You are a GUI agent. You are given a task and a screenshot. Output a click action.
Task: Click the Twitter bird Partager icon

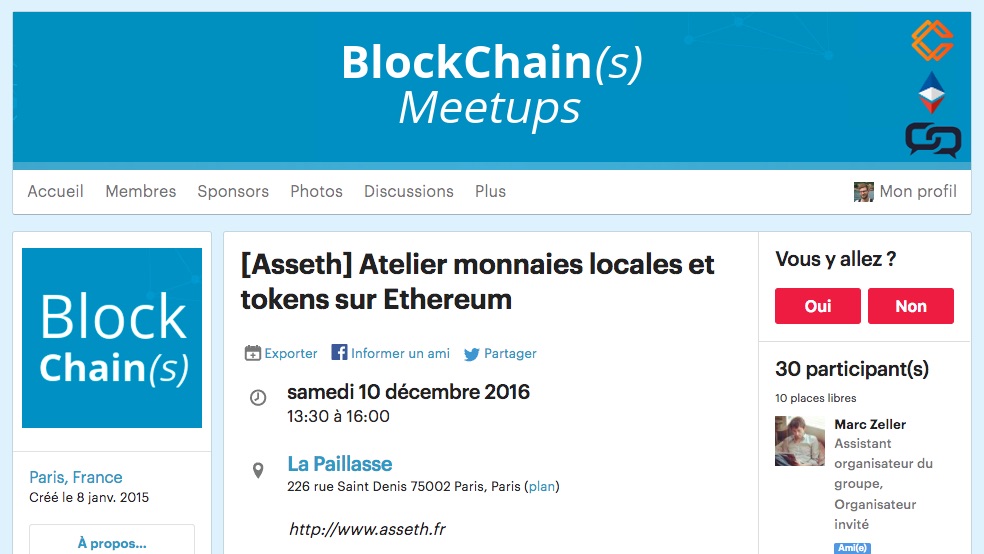click(x=471, y=354)
